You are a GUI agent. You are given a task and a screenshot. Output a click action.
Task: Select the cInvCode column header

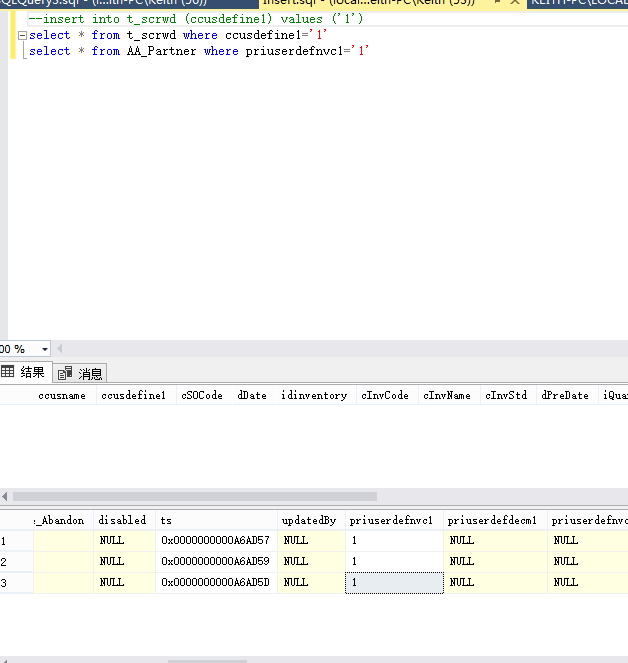pyautogui.click(x=385, y=395)
